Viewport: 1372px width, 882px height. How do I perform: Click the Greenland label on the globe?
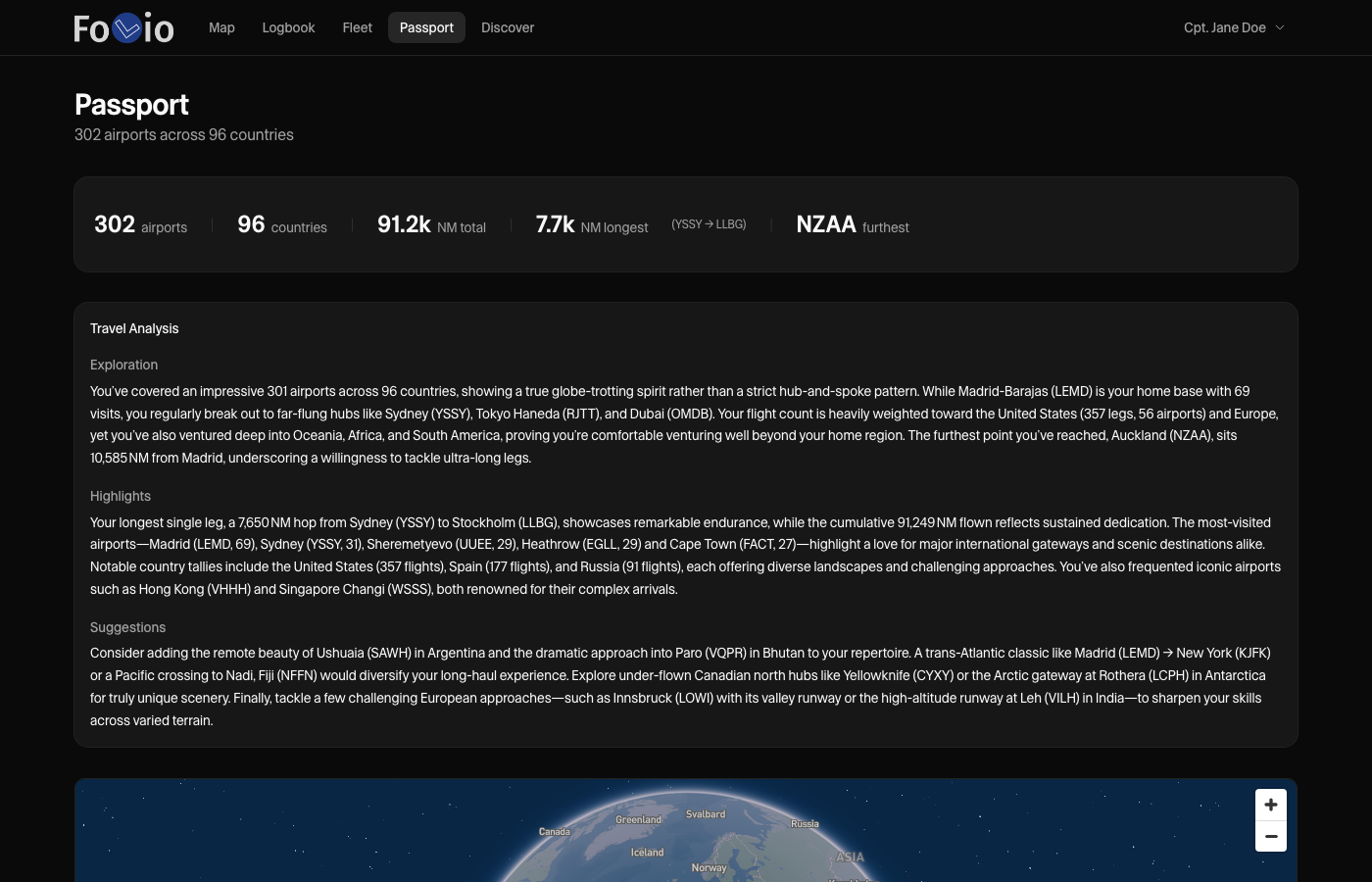[638, 819]
